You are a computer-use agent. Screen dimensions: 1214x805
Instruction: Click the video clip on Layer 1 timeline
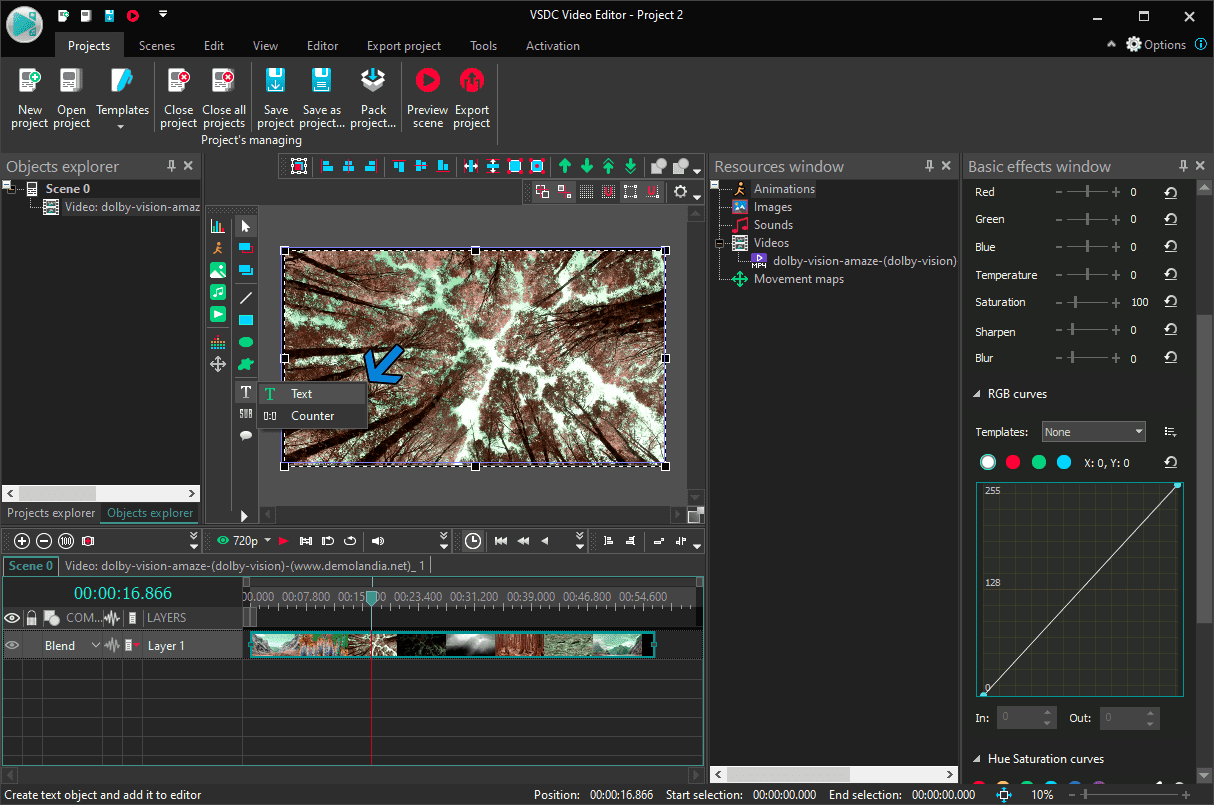click(451, 645)
